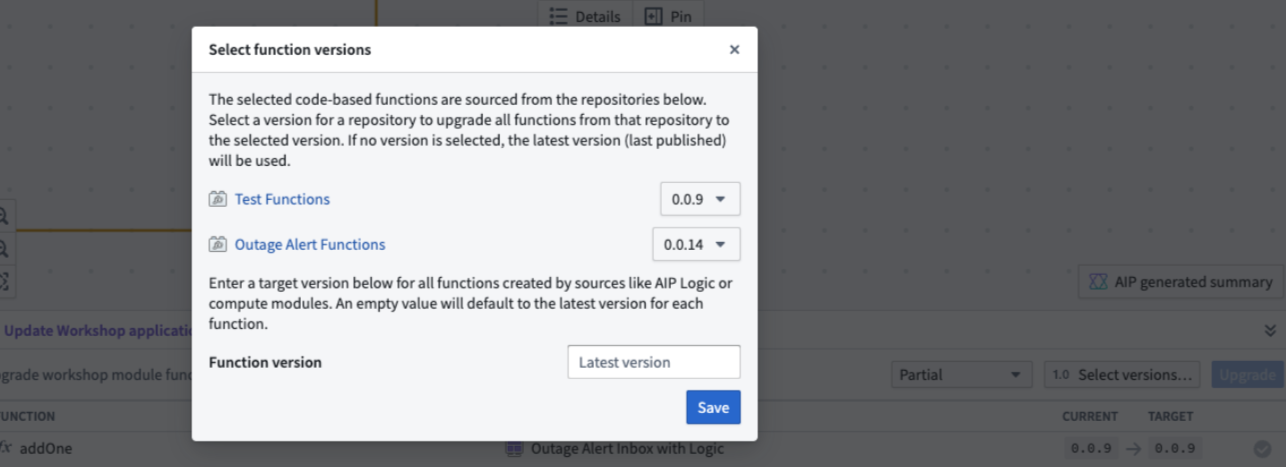Click the Pin button in background
This screenshot has width=1286, height=467.
pyautogui.click(x=668, y=16)
